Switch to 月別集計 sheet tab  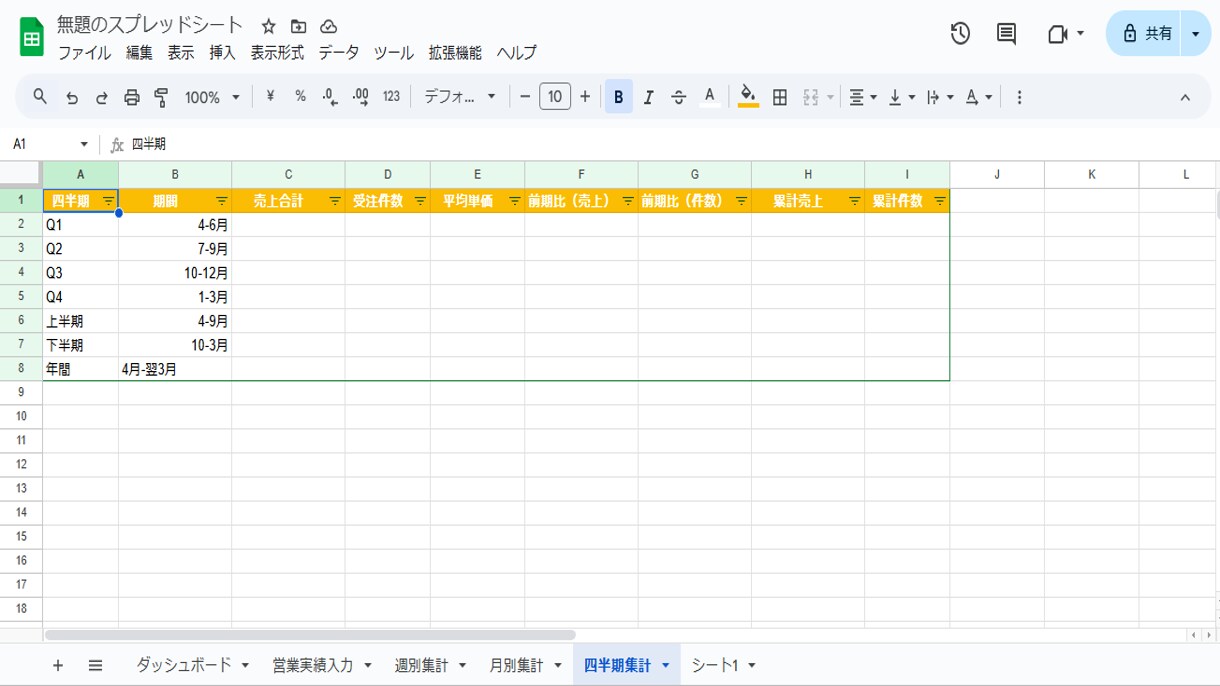click(x=516, y=665)
